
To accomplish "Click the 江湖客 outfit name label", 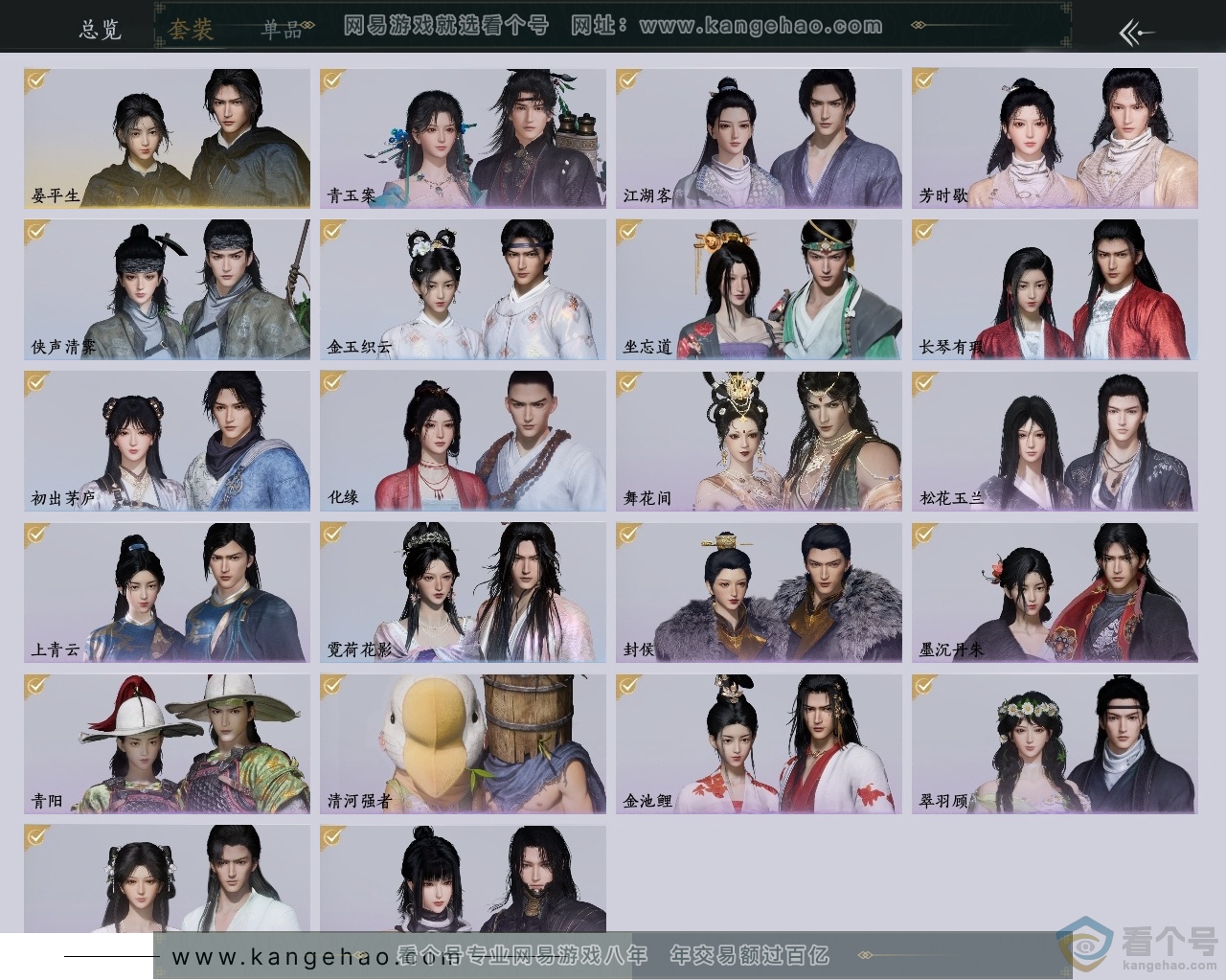I will pyautogui.click(x=647, y=195).
